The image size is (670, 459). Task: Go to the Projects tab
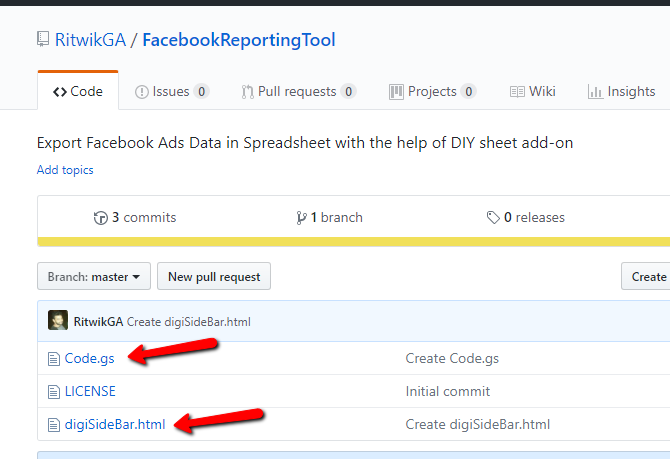coord(432,91)
